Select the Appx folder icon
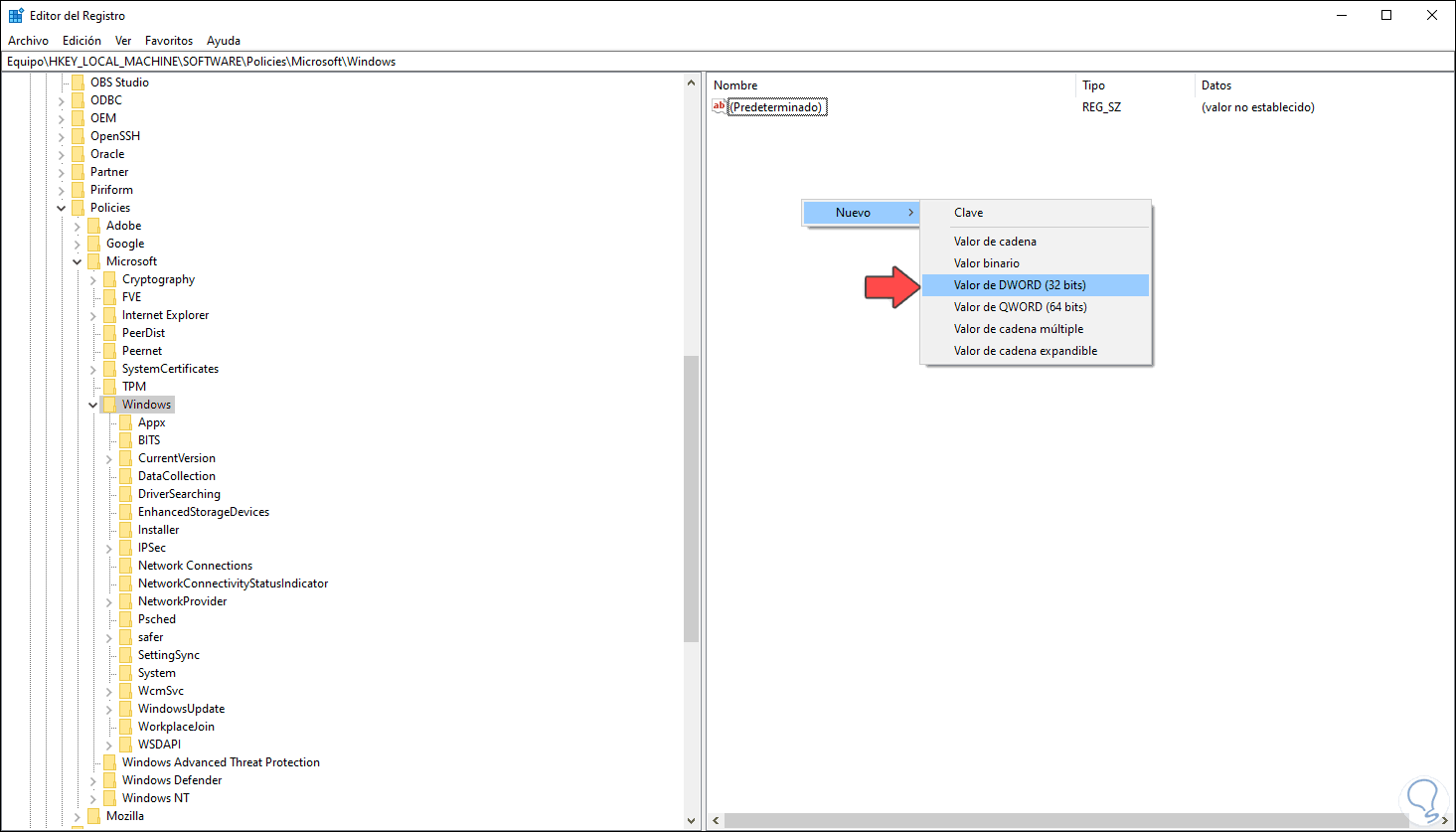The height and width of the screenshot is (832, 1456). tap(126, 422)
